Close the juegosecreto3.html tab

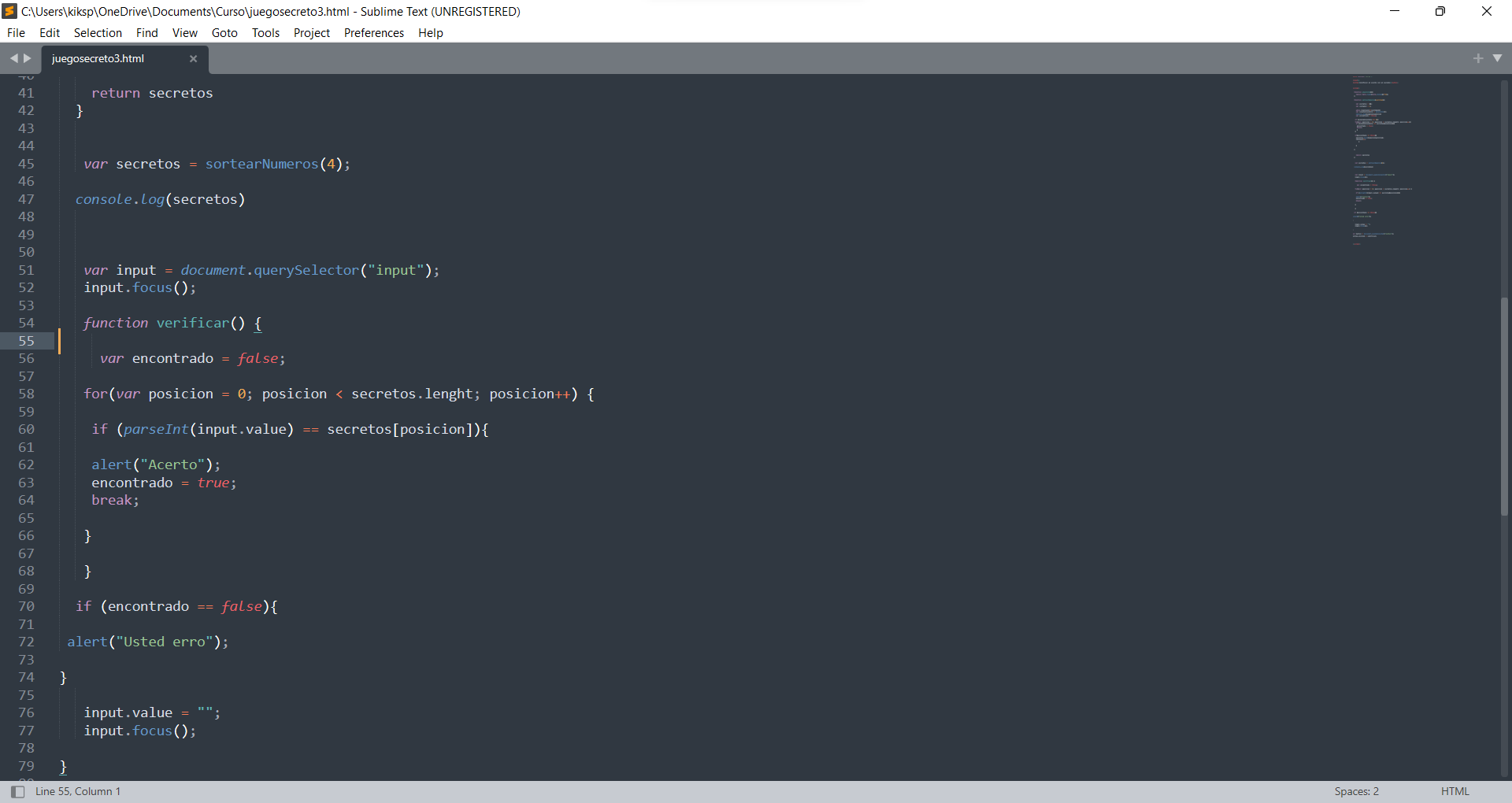click(x=193, y=59)
